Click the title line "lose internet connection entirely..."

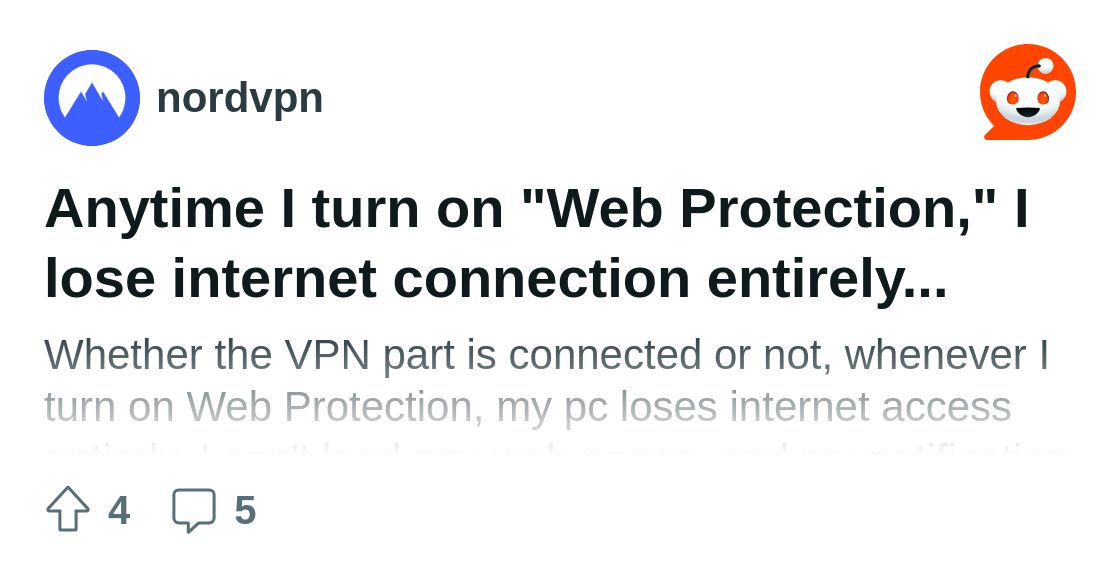(496, 280)
